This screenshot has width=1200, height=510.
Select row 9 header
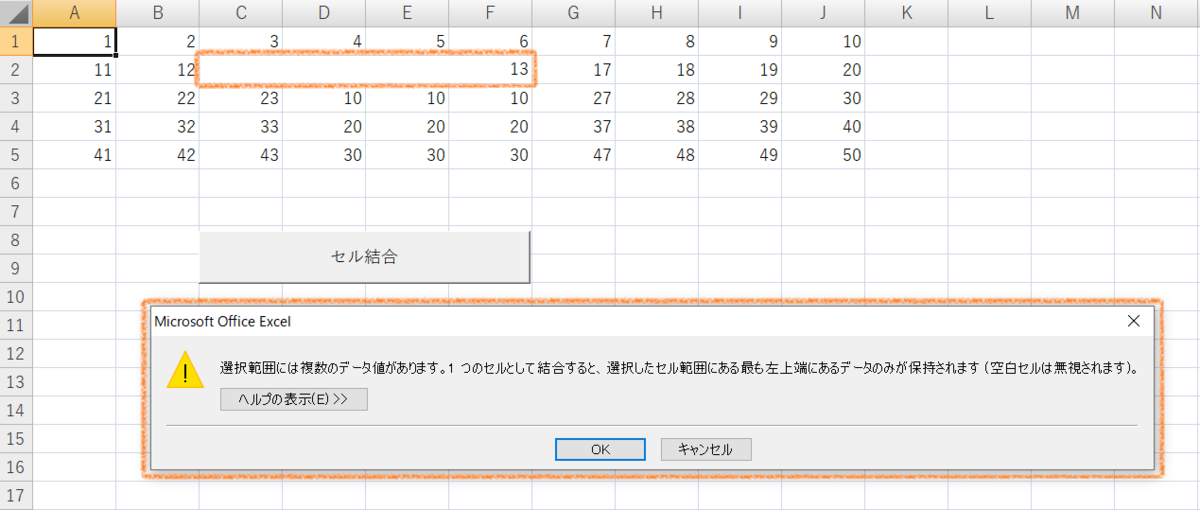(x=16, y=268)
